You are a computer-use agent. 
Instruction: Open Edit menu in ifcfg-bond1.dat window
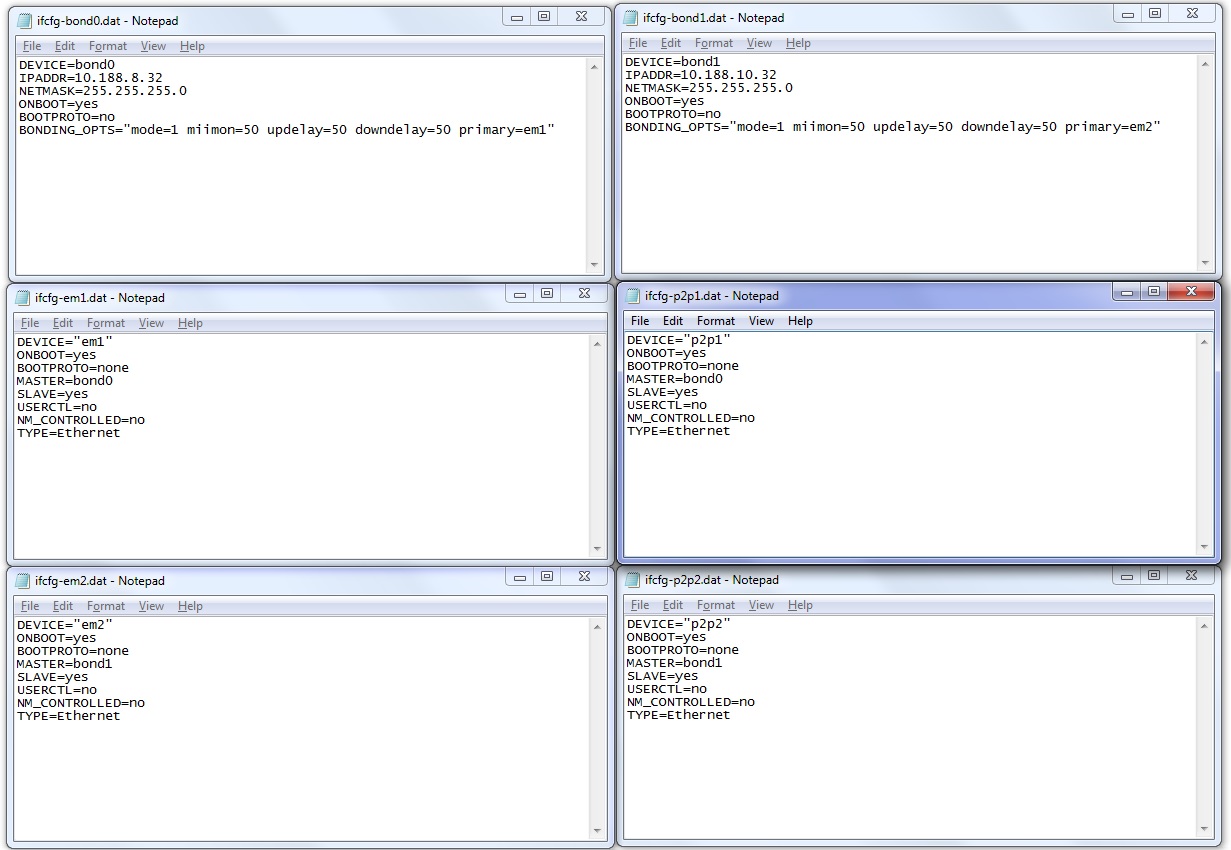[x=671, y=43]
